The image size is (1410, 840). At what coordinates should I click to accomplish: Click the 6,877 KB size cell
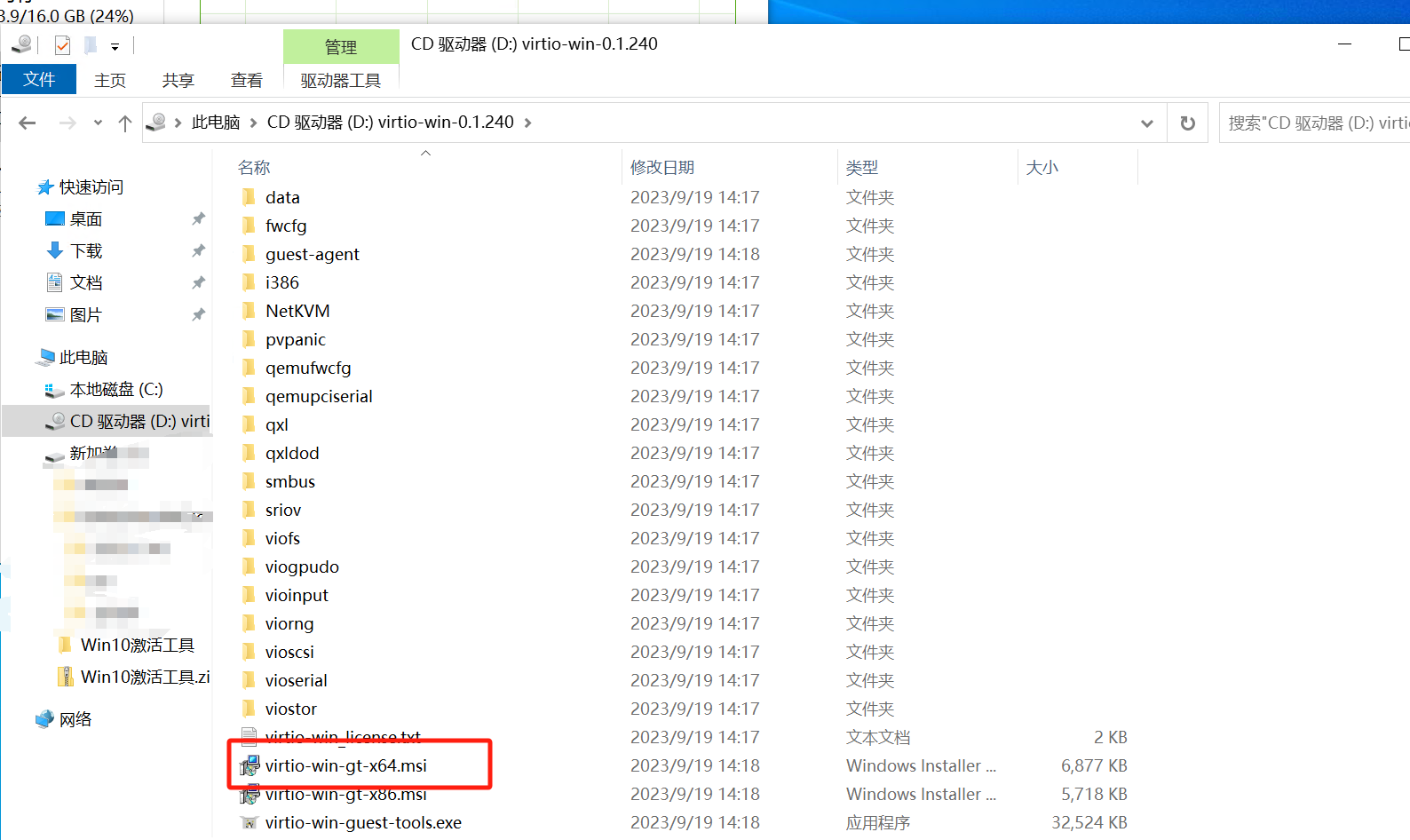coord(1094,766)
